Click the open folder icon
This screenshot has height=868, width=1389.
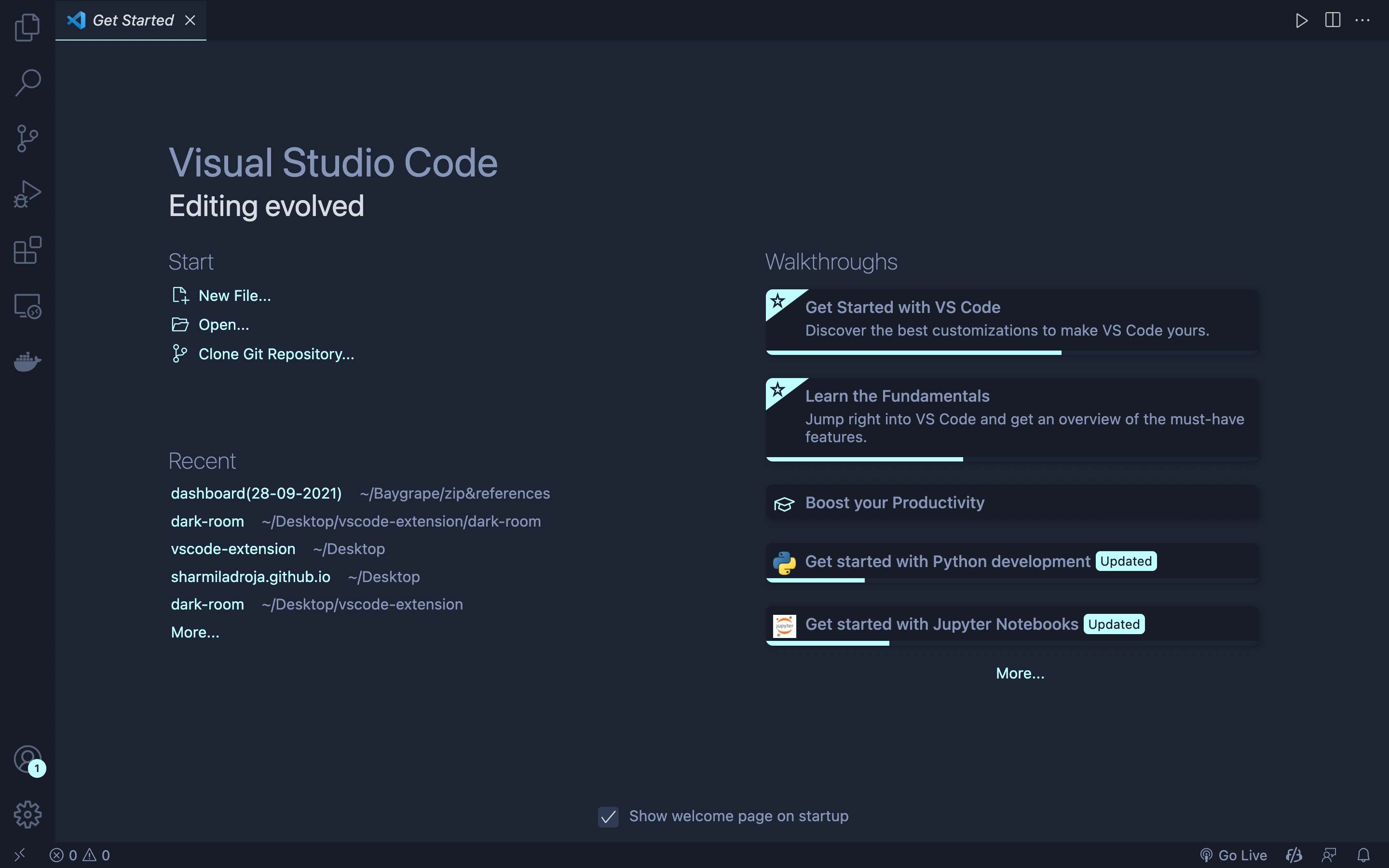click(180, 325)
